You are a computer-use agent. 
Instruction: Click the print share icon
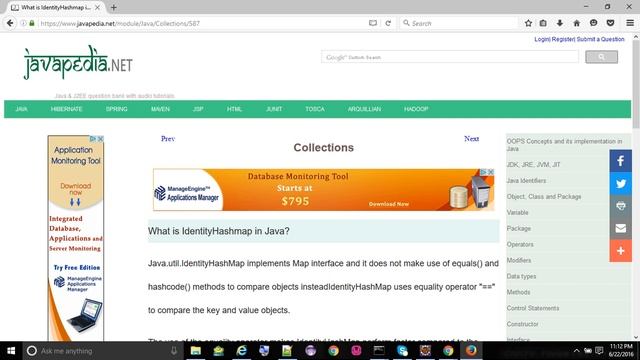tap(620, 206)
